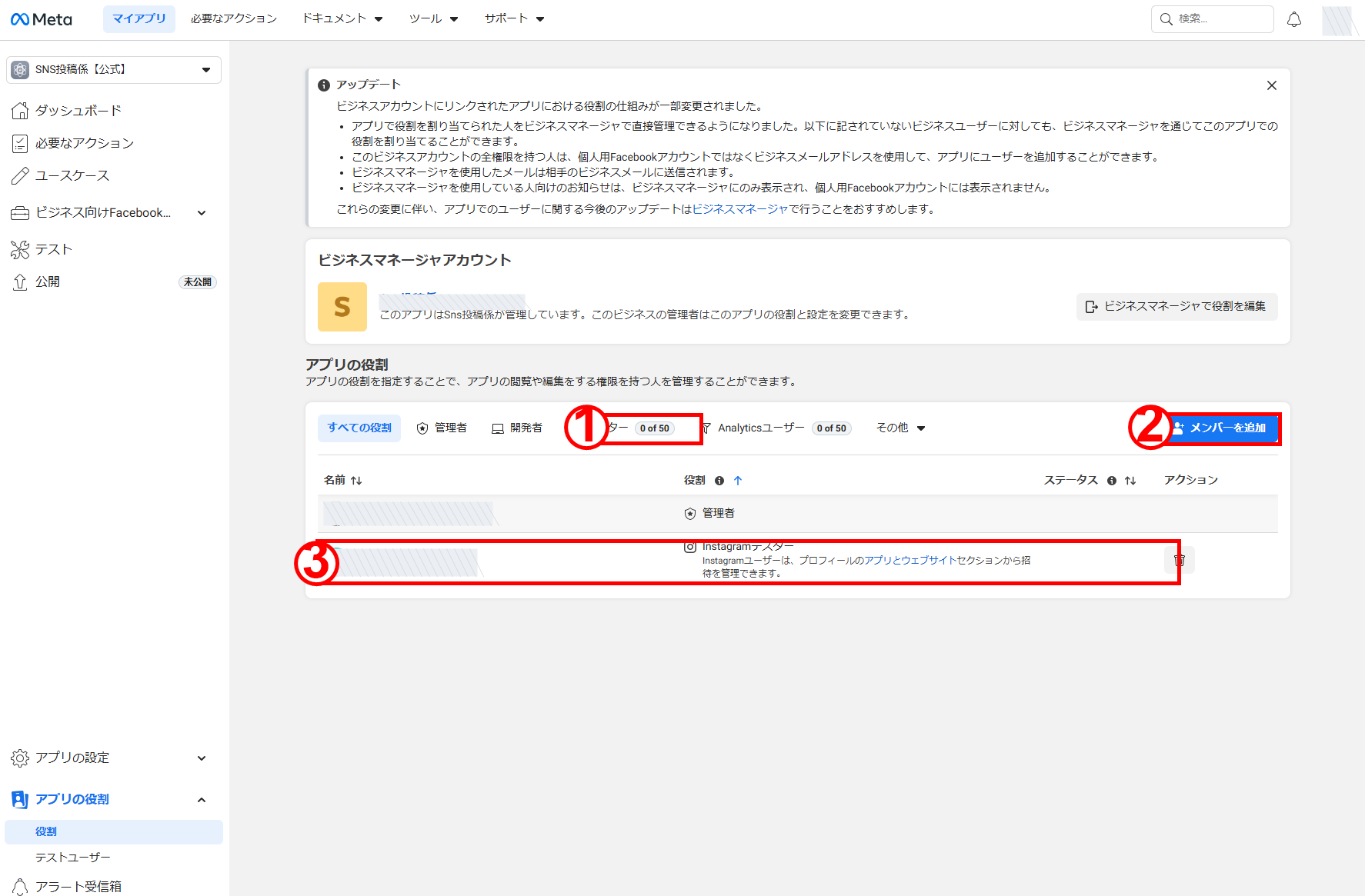Image resolution: width=1365 pixels, height=896 pixels.
Task: Click the info icon next to 役割 column
Action: [719, 481]
